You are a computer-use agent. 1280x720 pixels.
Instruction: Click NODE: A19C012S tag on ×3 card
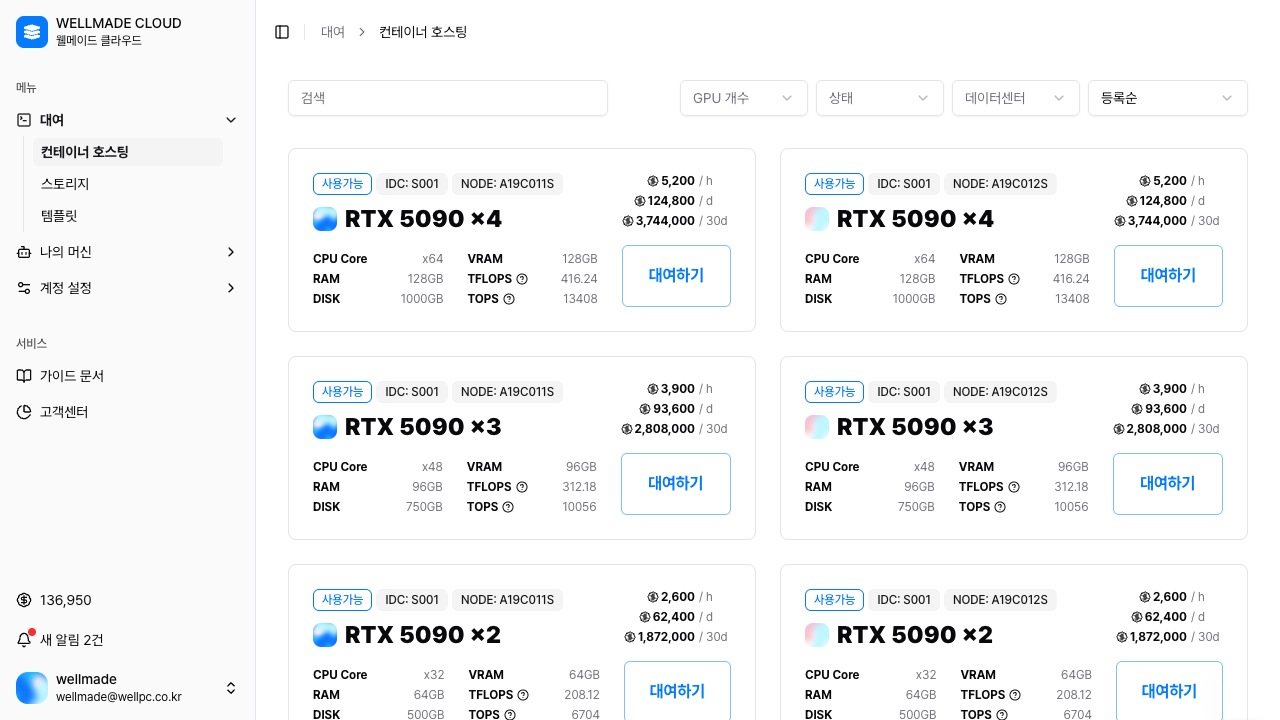coord(1000,392)
